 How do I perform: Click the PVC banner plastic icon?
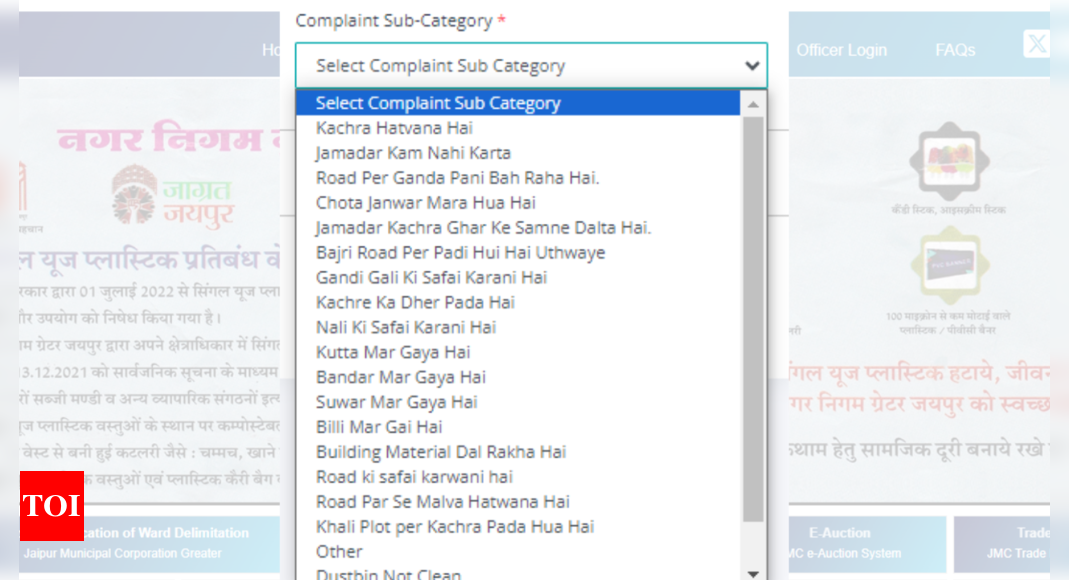(x=950, y=266)
